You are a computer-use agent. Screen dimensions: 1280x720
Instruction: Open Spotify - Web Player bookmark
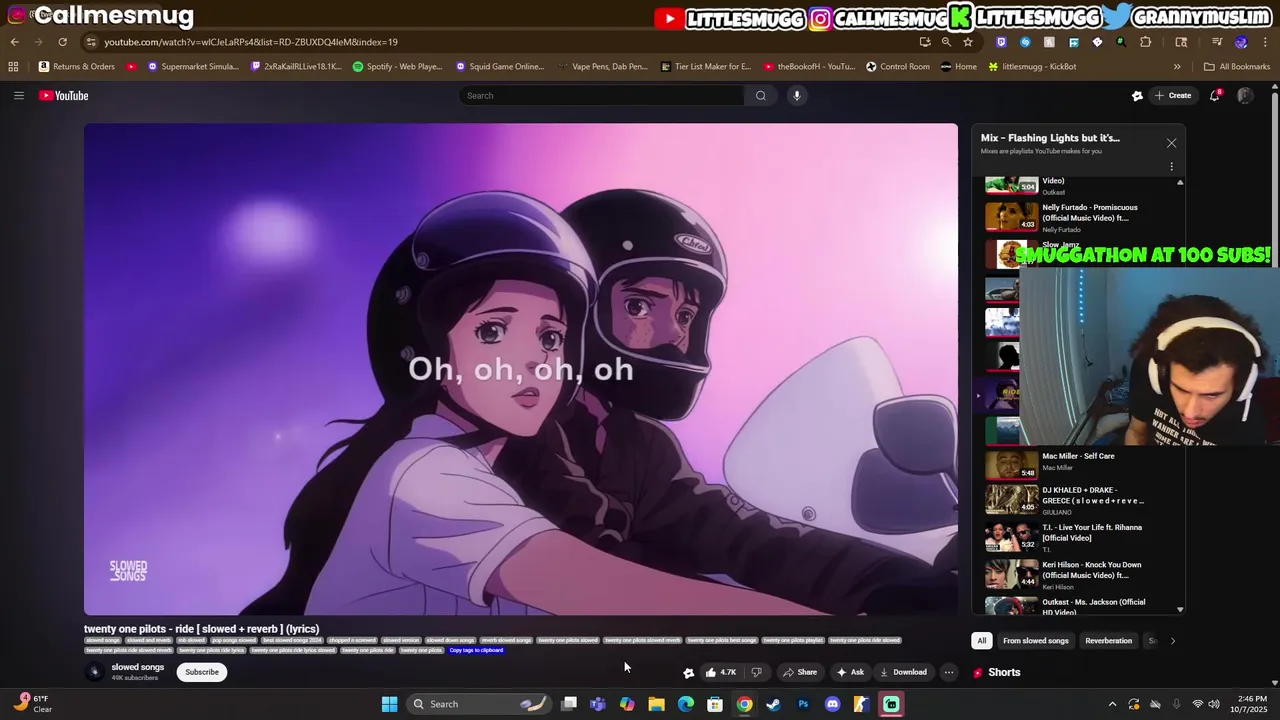397,67
